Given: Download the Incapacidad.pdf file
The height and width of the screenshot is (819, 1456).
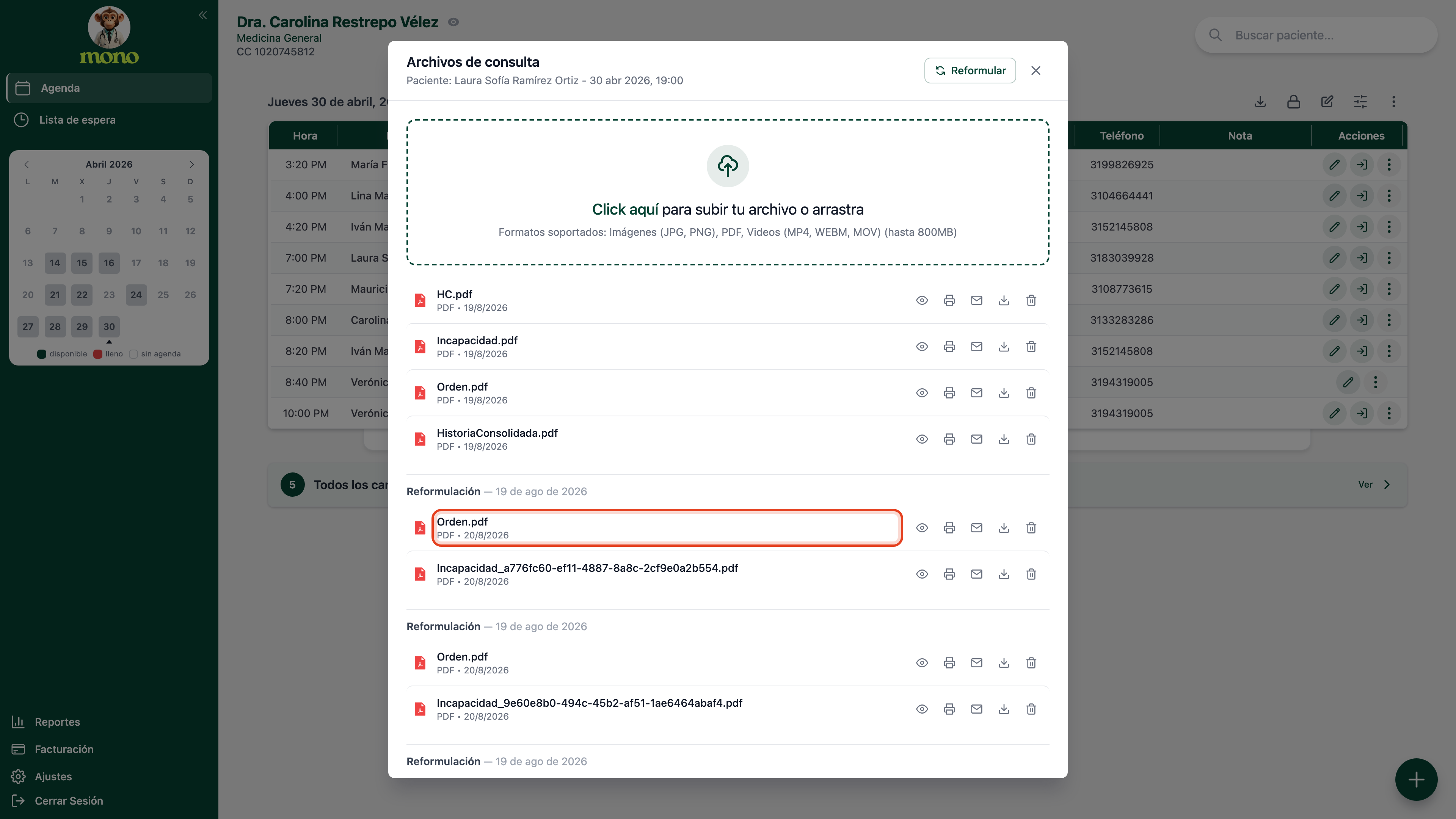Looking at the screenshot, I should tap(1003, 347).
